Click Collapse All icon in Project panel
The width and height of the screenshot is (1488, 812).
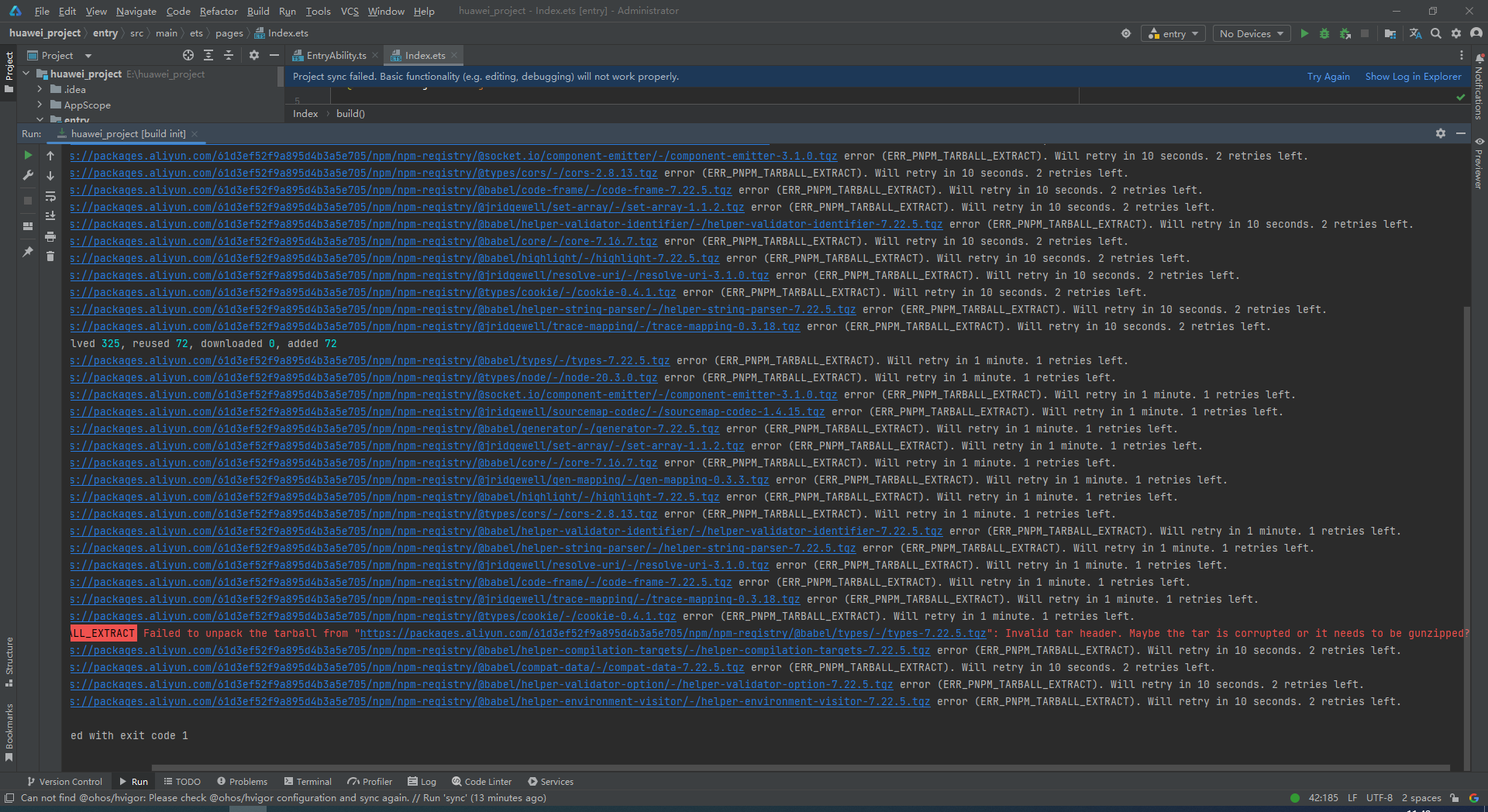click(229, 55)
